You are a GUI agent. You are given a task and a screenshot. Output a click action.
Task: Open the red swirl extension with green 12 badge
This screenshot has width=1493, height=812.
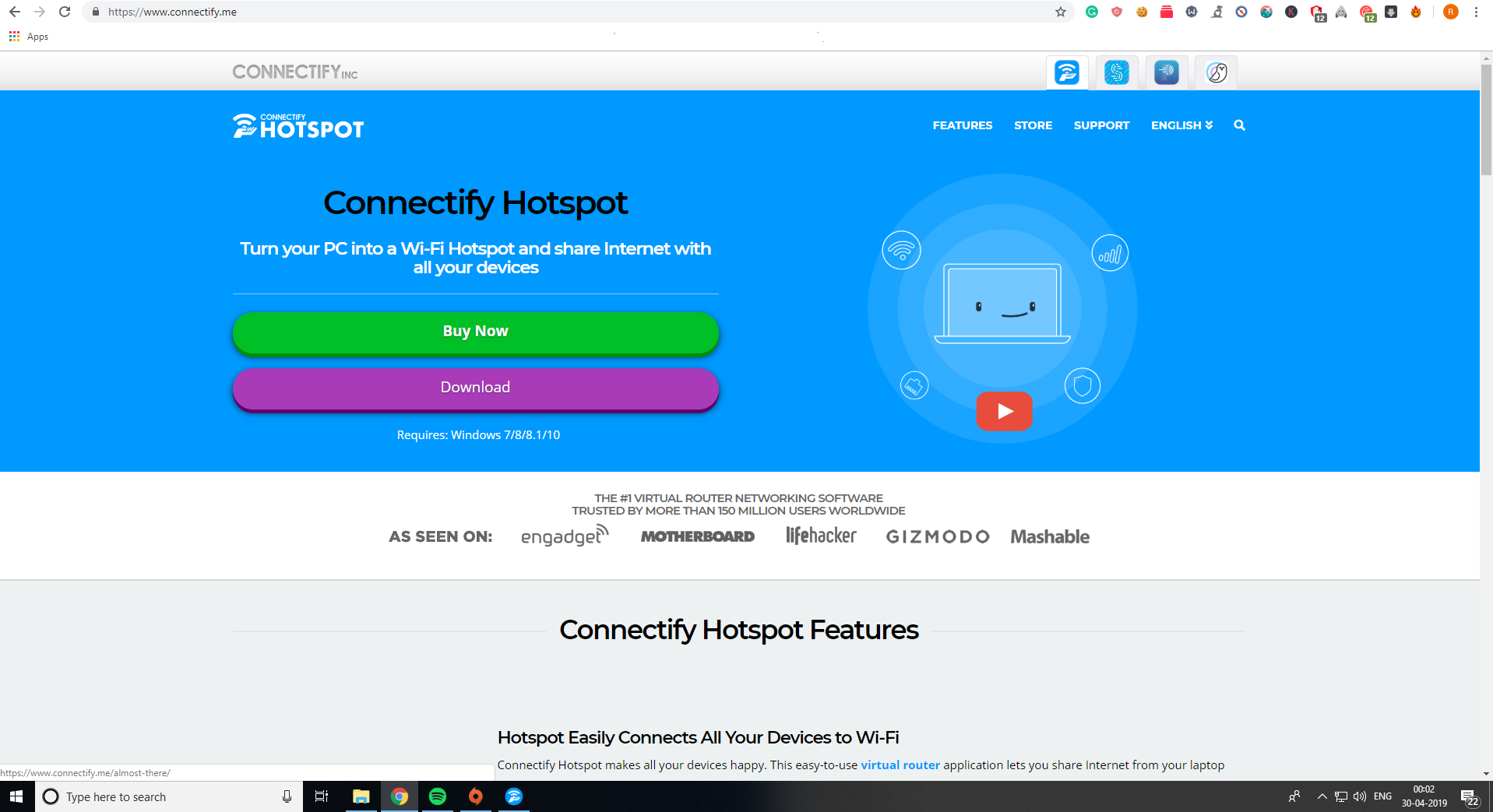tap(1368, 13)
